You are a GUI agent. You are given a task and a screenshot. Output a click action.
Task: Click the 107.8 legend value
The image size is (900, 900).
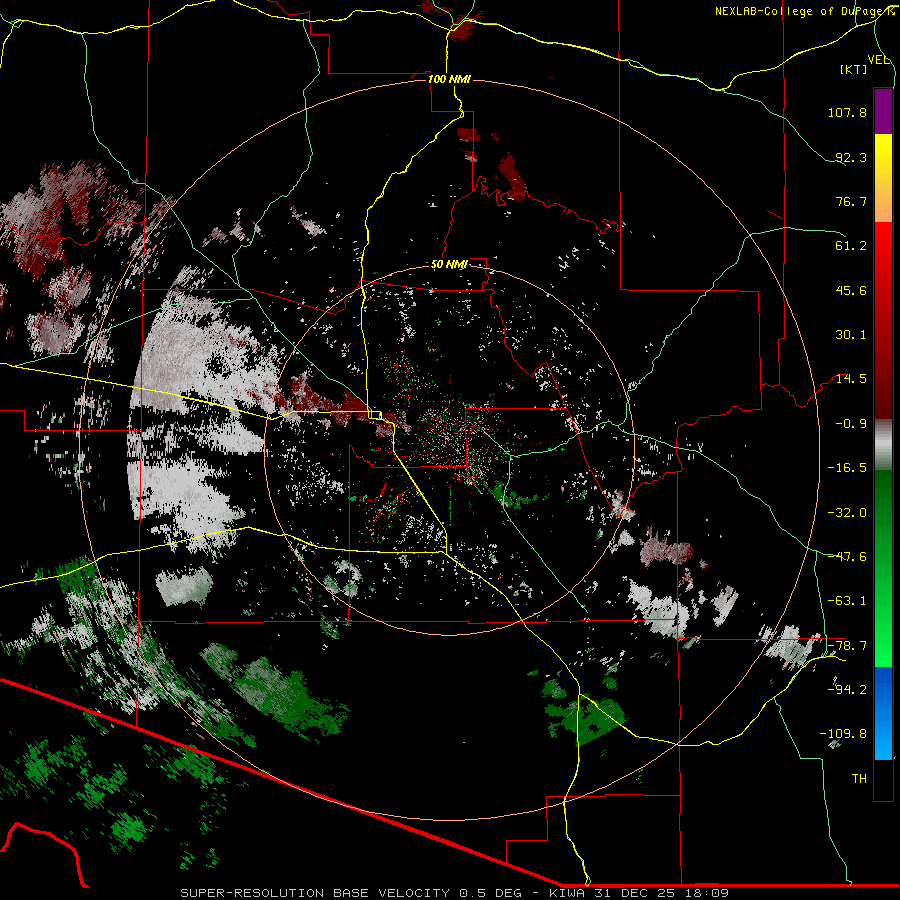tap(847, 112)
